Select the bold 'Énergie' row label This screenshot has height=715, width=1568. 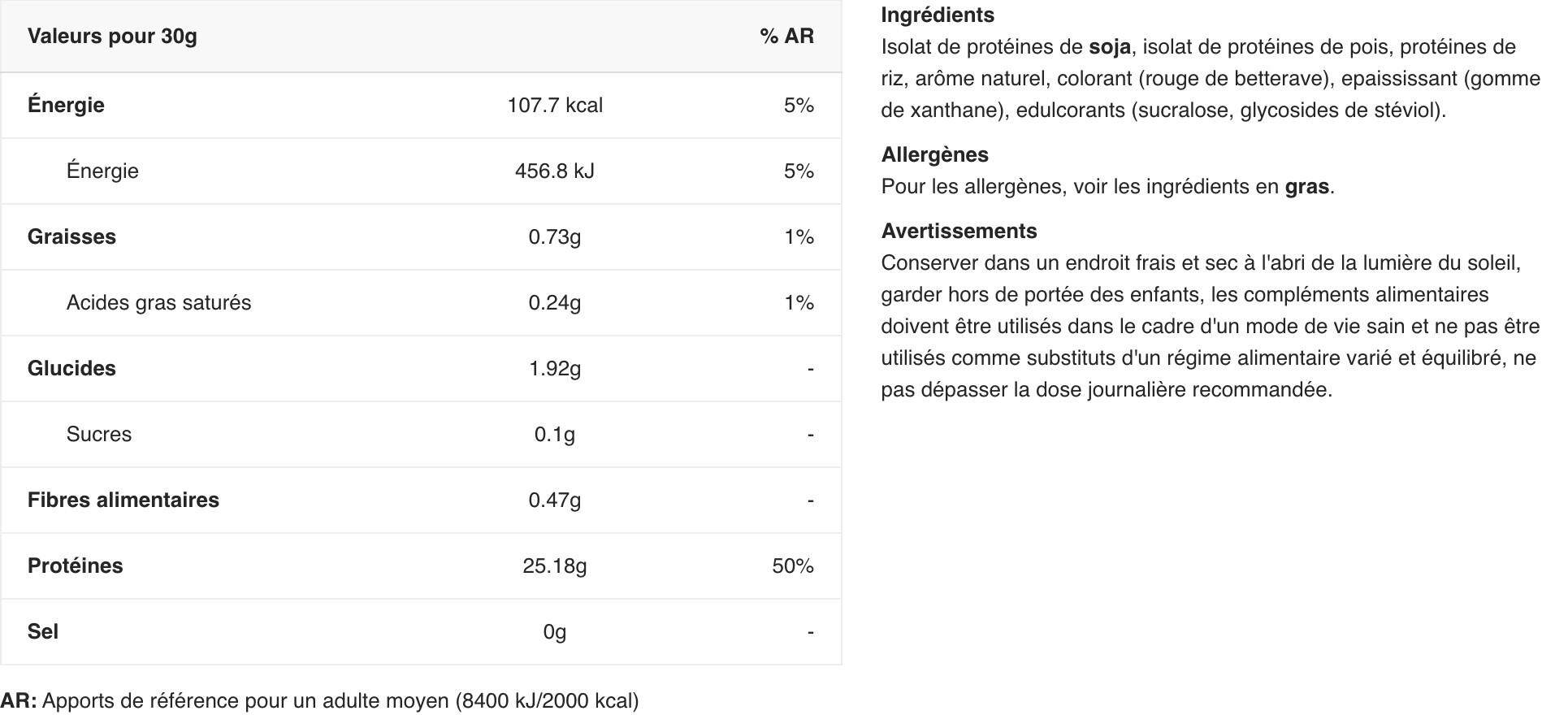[x=66, y=105]
